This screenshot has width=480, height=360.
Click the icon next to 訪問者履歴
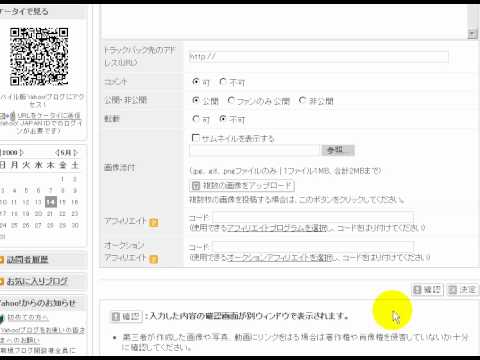2,260
